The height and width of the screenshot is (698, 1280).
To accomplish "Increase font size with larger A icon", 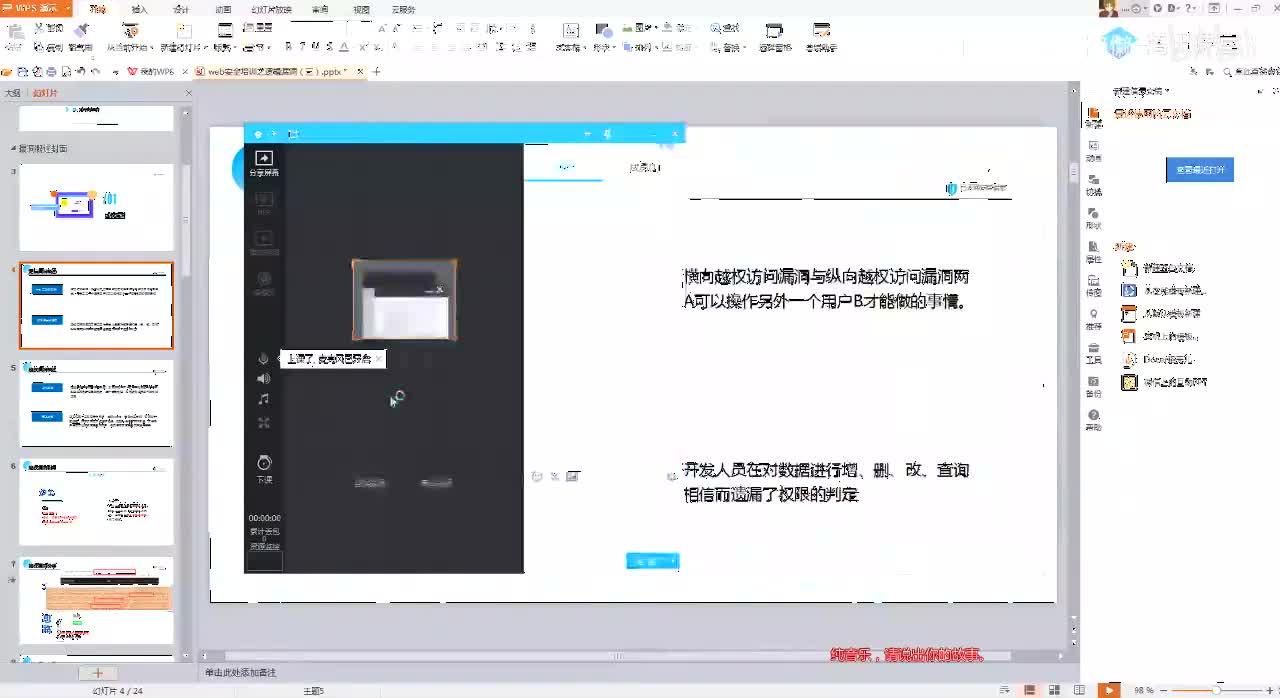I will [x=382, y=28].
